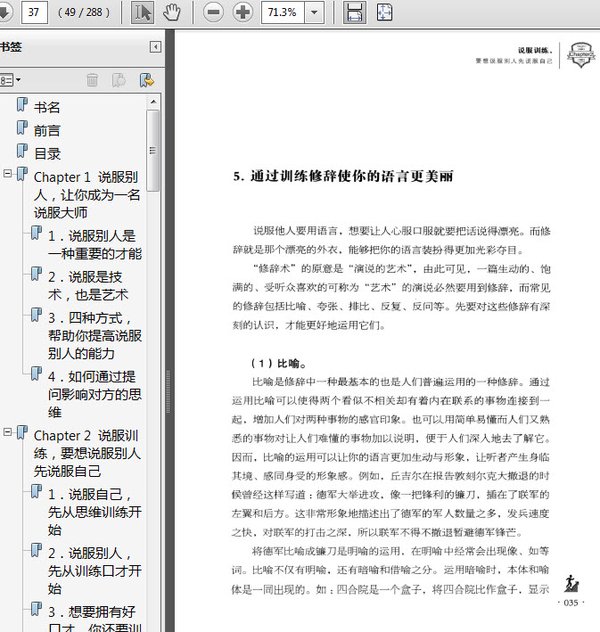Click the page count text (49 / 288)
This screenshot has height=632, width=600.
(84, 12)
